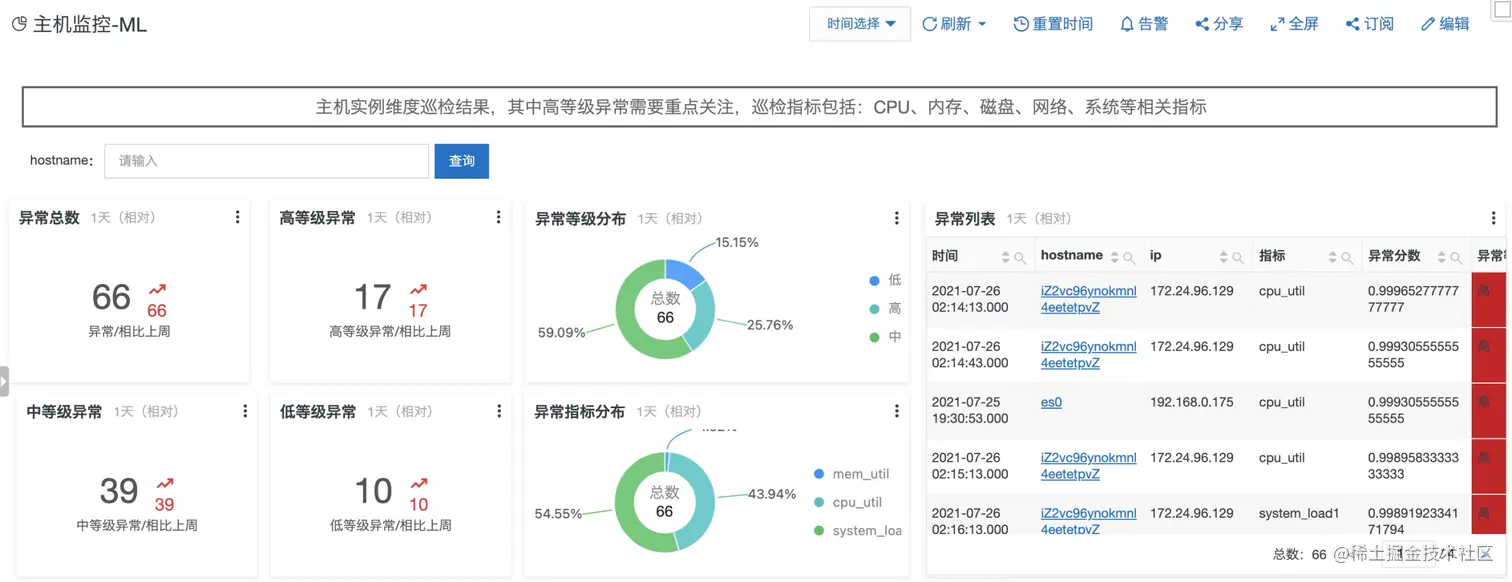Sort the 异常分数 column

(x=1441, y=257)
